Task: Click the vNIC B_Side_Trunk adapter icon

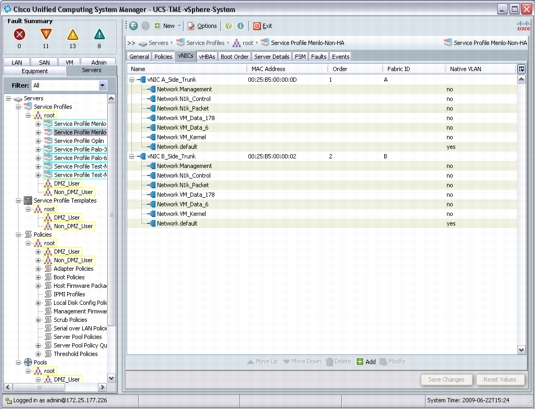Action: pyautogui.click(x=142, y=156)
